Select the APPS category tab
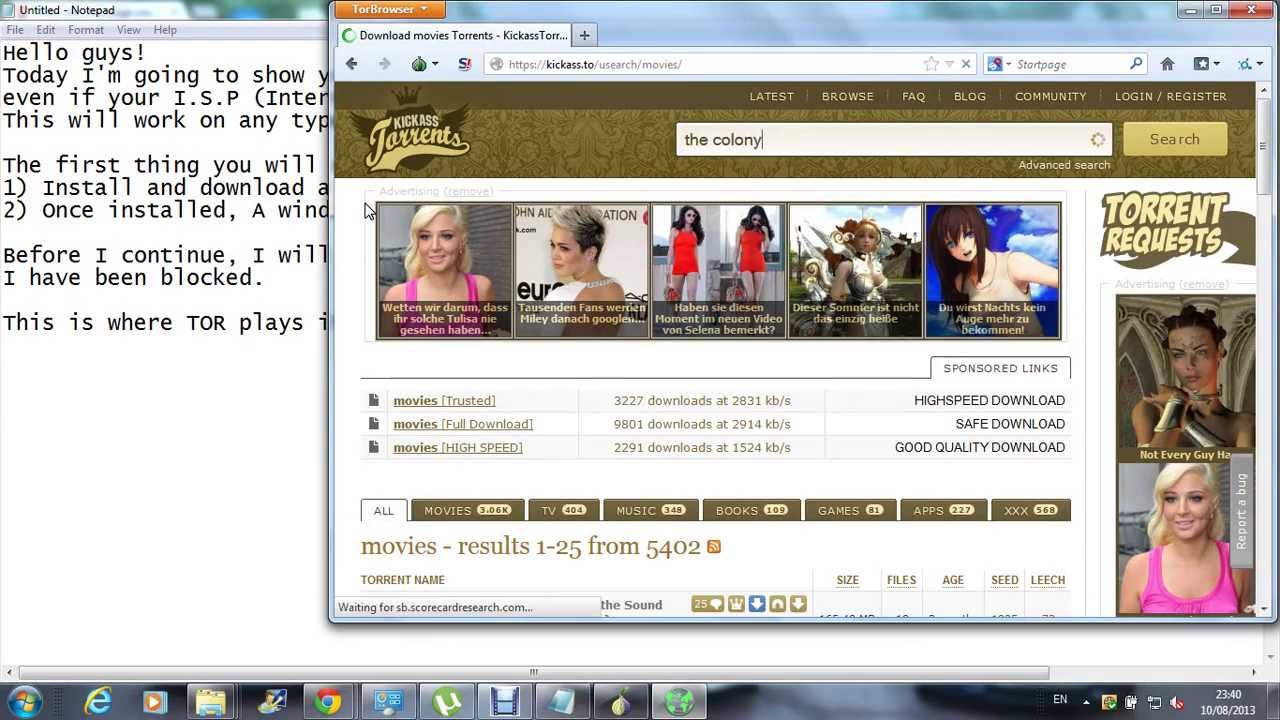The width and height of the screenshot is (1280, 720). pos(943,510)
